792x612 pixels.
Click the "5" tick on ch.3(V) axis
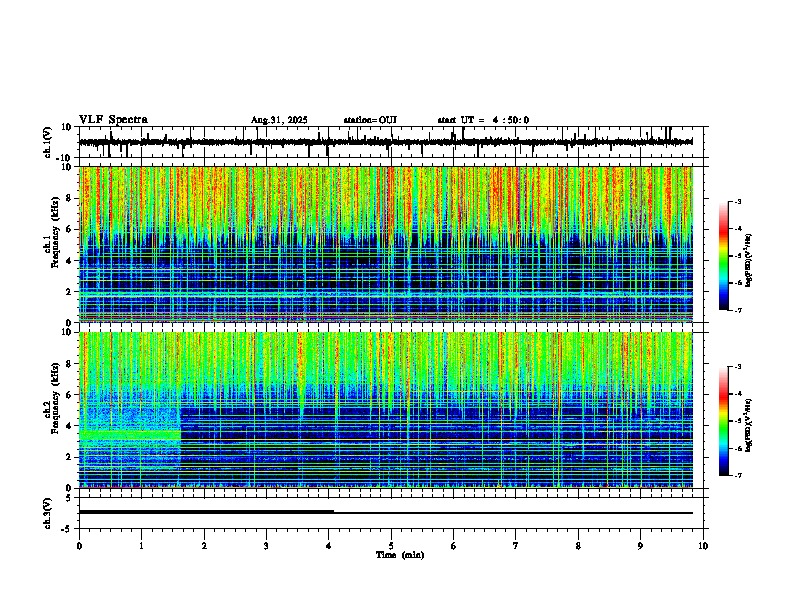tap(69, 498)
